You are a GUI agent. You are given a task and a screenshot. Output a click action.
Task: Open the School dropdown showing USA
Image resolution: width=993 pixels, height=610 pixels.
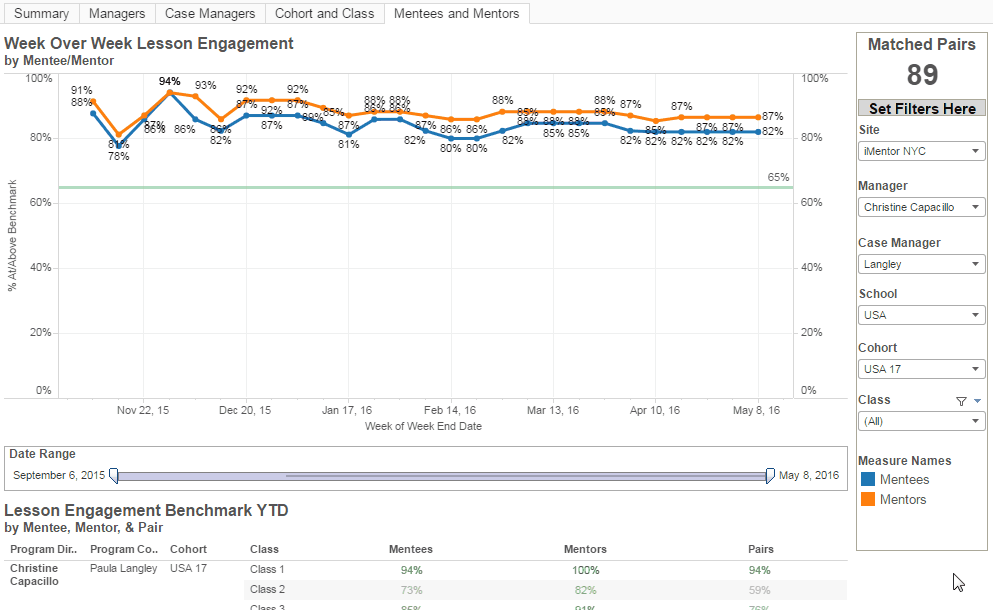coord(921,315)
